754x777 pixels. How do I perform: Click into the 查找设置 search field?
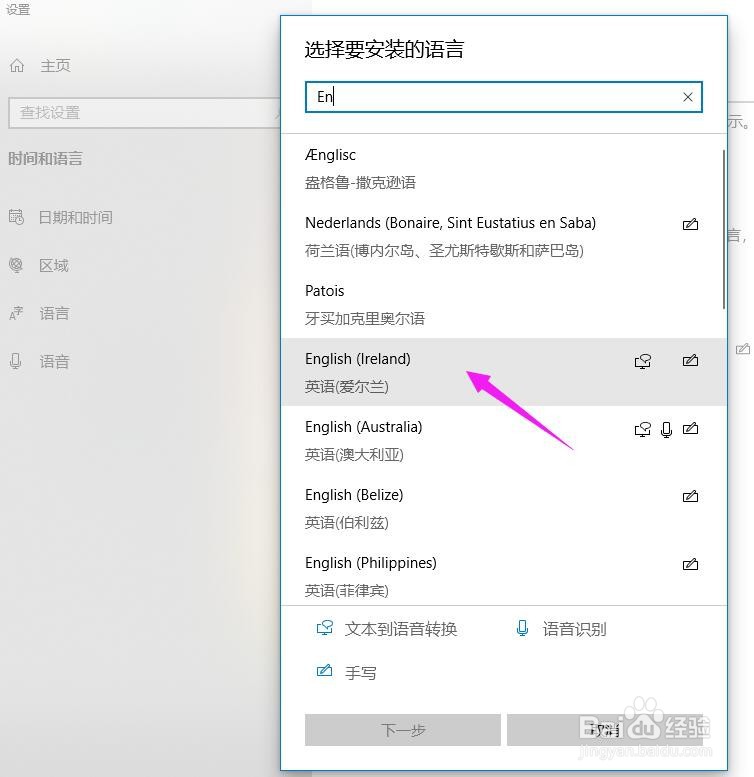pyautogui.click(x=144, y=113)
